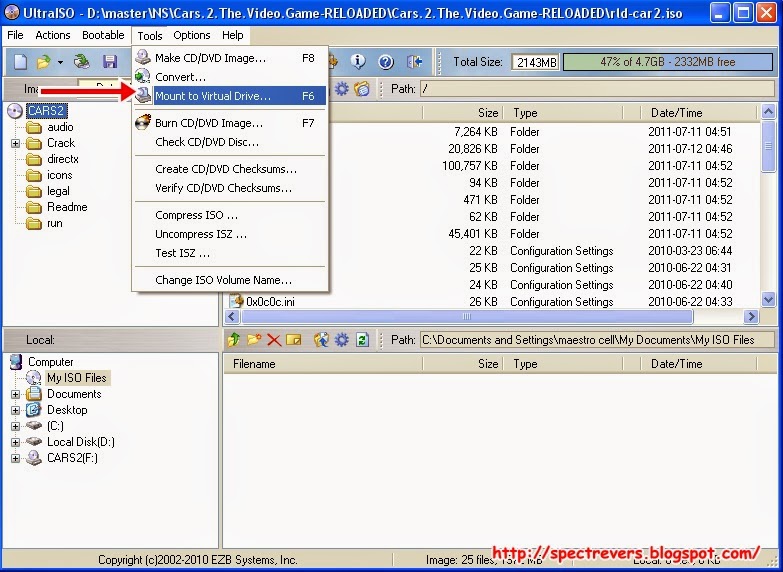Screen dimensions: 783x572
Task: Click the blue information toolbar icon
Action: [358, 61]
